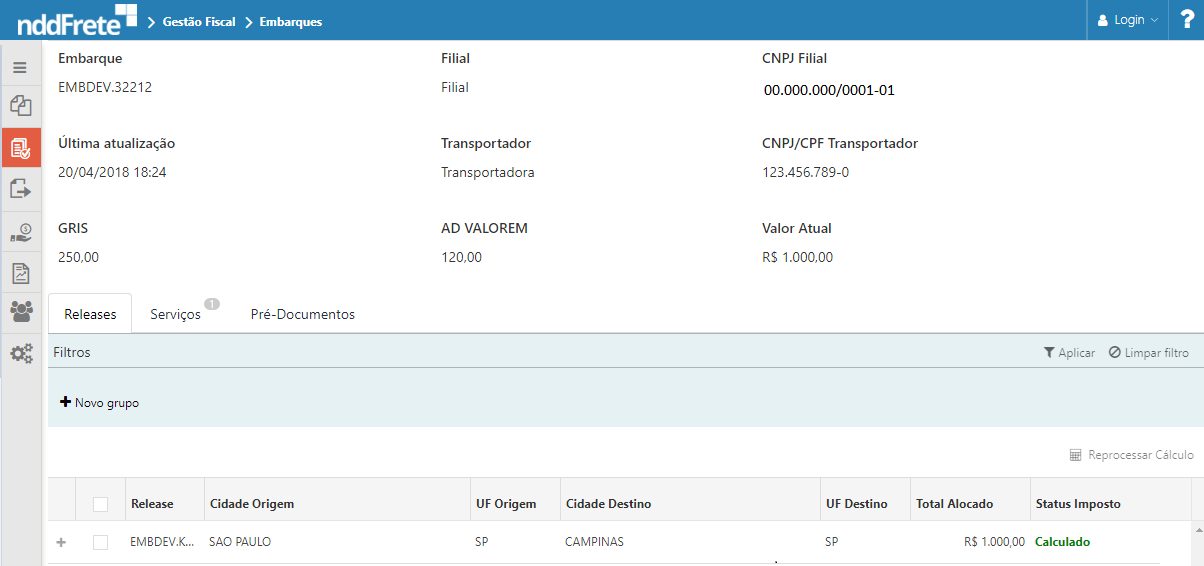The height and width of the screenshot is (566, 1204).
Task: Open the help question mark icon
Action: click(1185, 20)
